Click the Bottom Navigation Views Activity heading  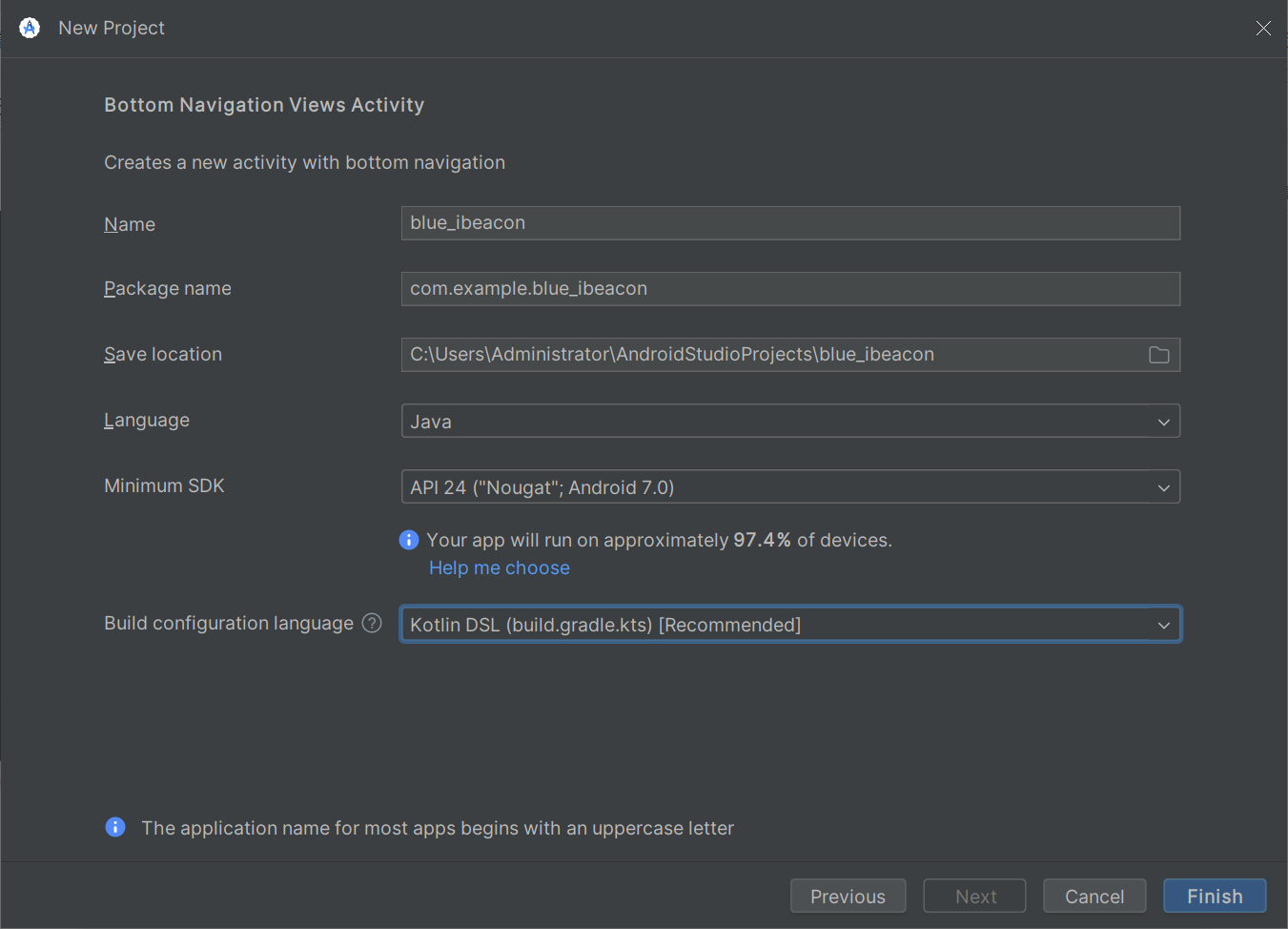(264, 105)
